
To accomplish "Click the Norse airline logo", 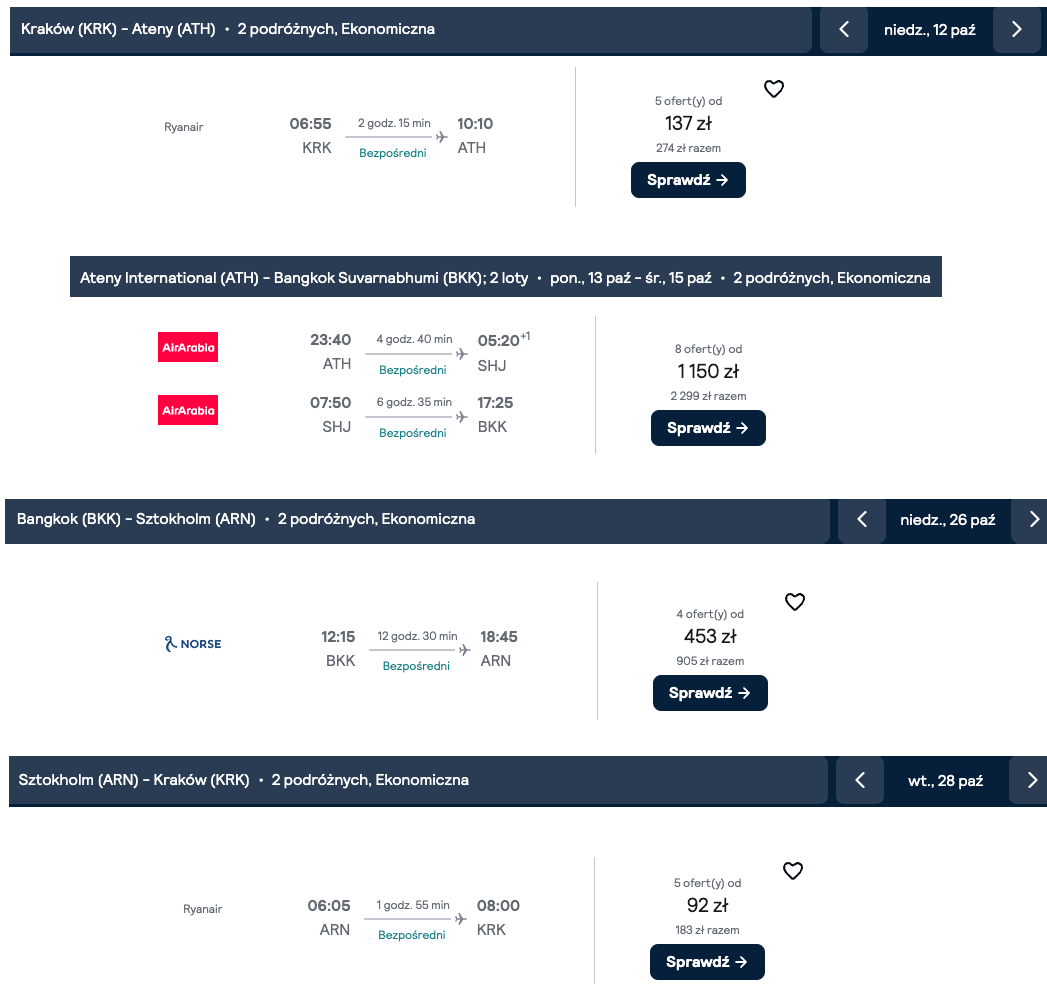I will [x=193, y=644].
